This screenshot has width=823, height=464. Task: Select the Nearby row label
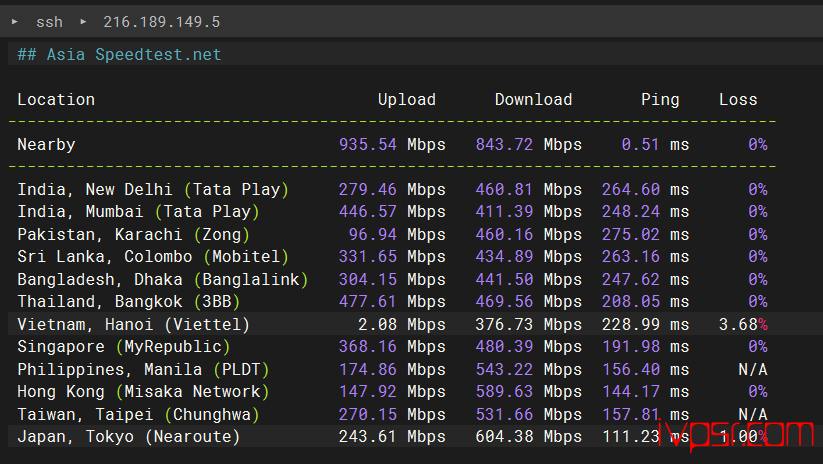[x=46, y=144]
